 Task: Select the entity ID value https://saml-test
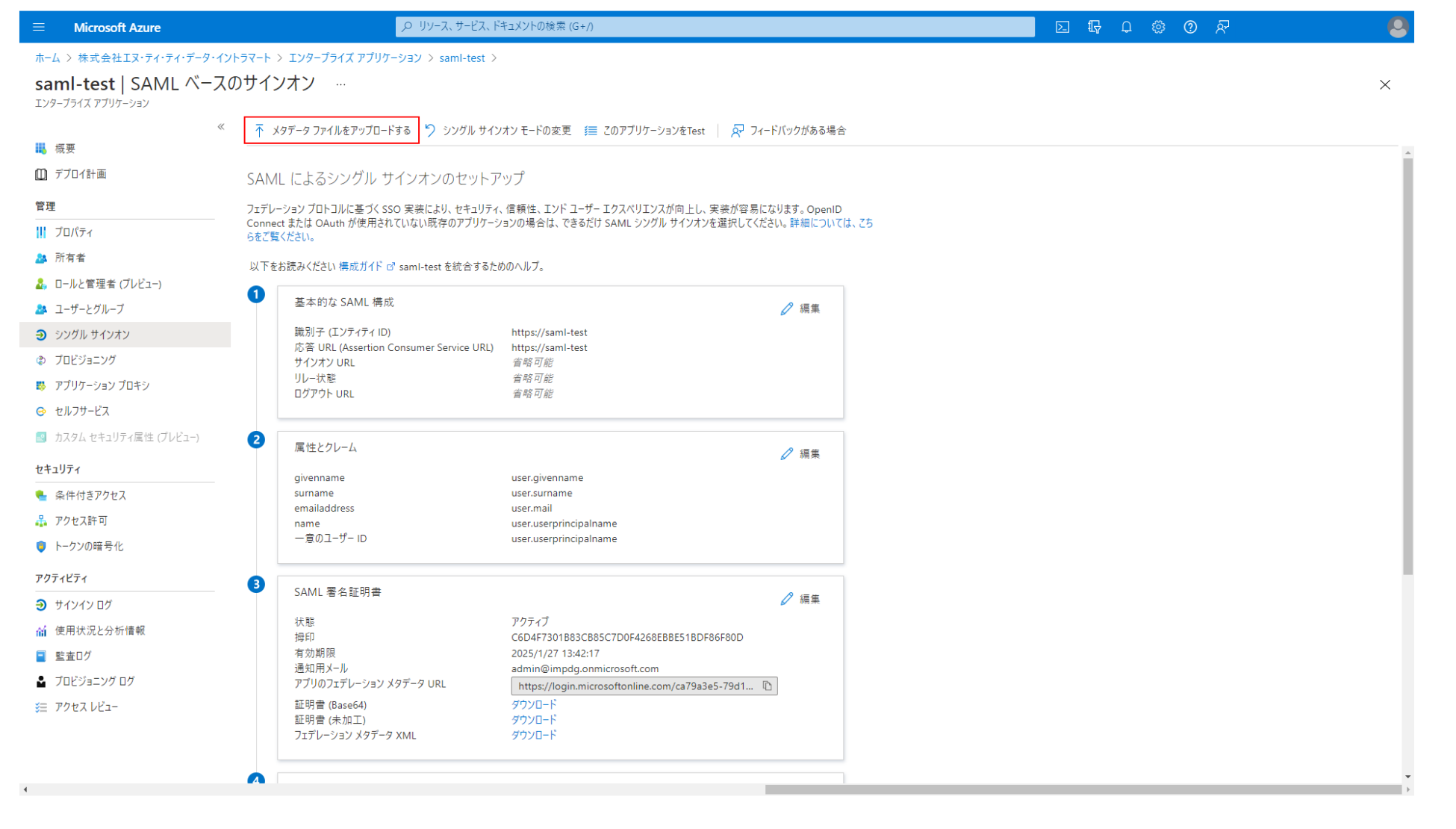pos(549,332)
